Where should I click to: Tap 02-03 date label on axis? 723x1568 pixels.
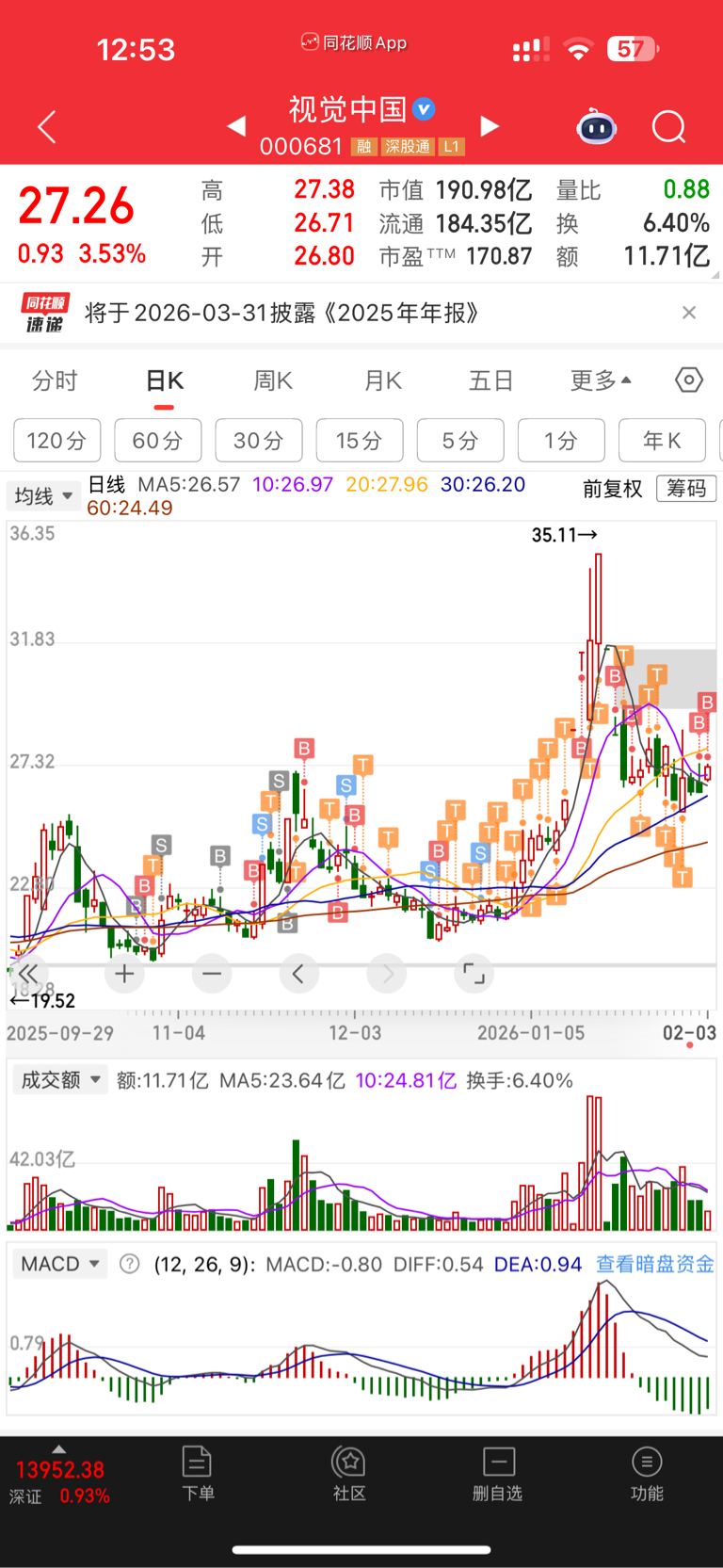coord(689,1033)
